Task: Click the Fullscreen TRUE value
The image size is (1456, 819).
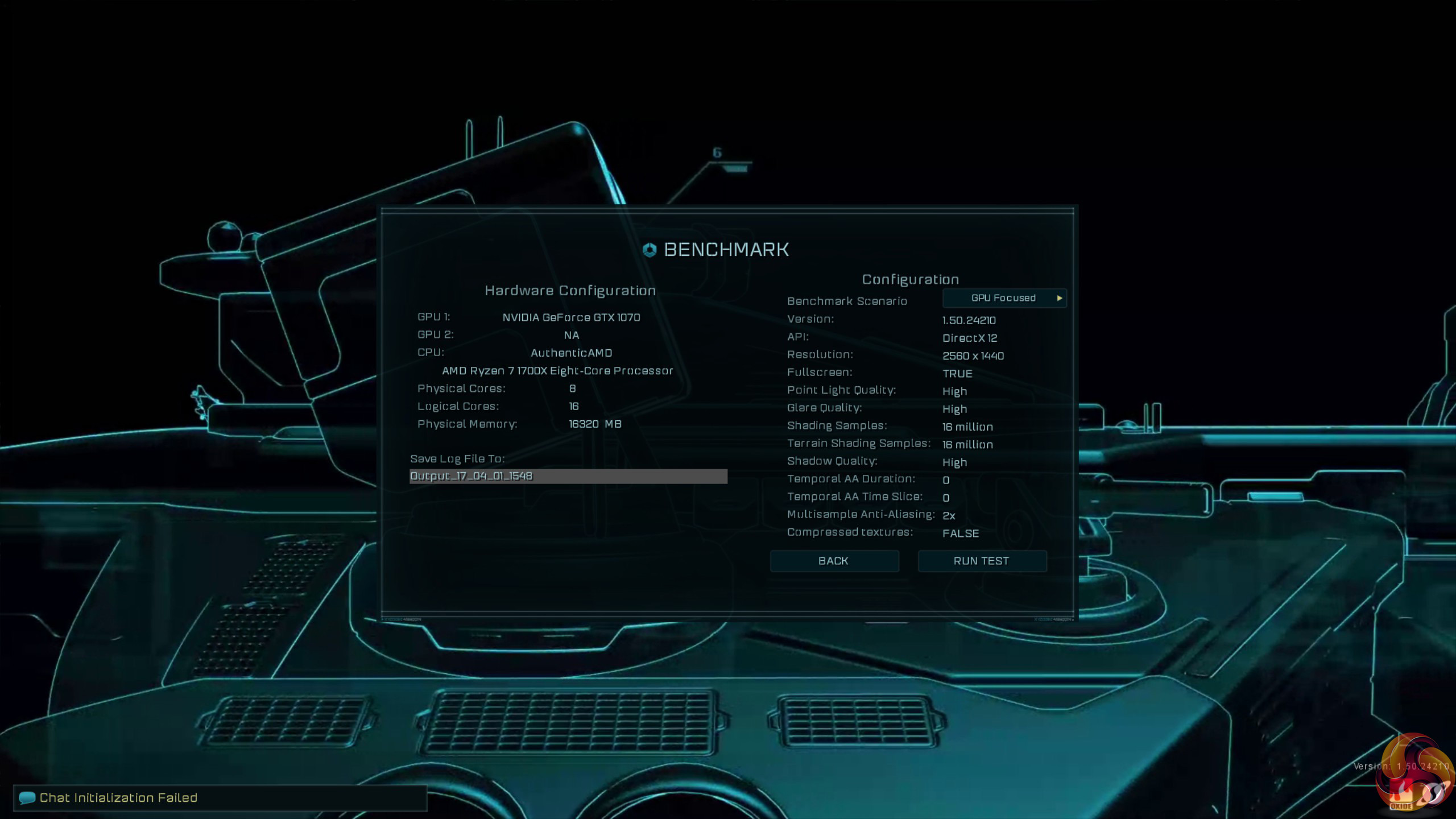Action: click(x=957, y=374)
